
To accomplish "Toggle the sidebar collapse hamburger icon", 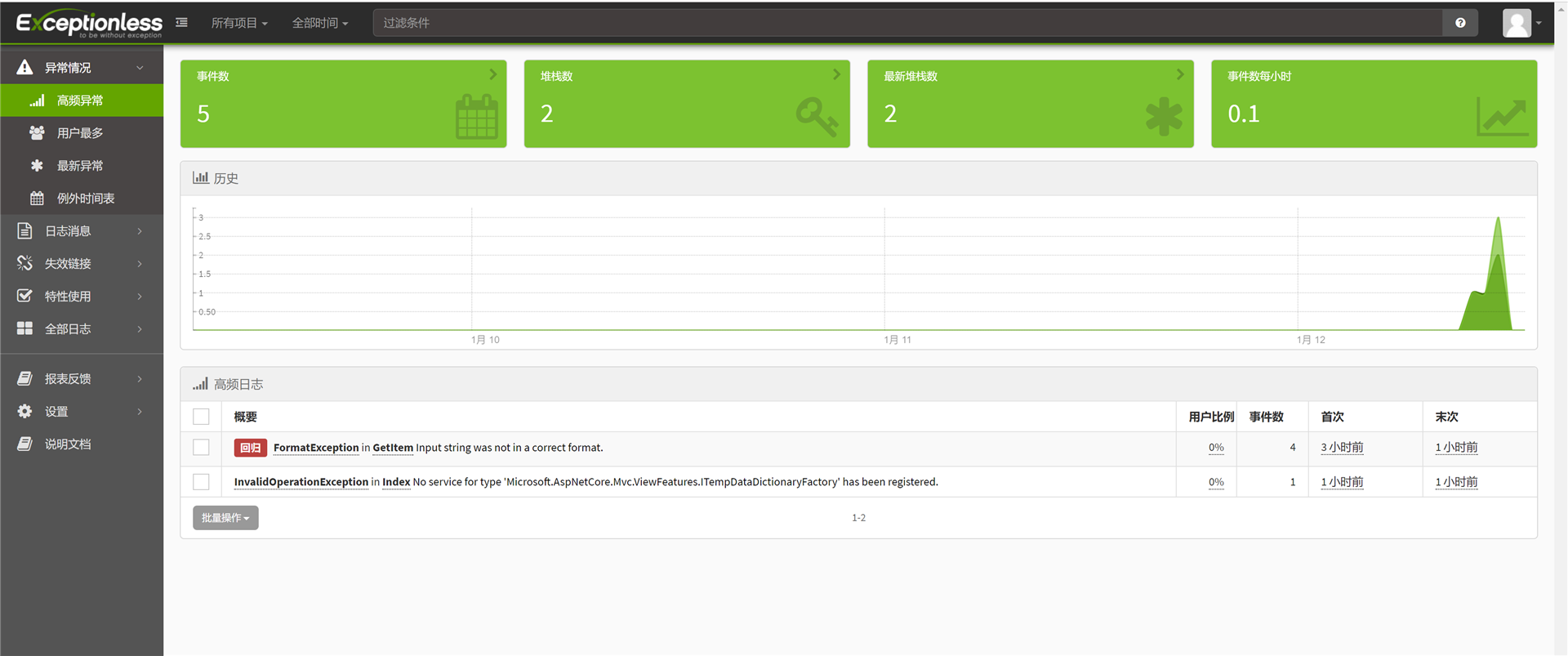I will coord(181,23).
